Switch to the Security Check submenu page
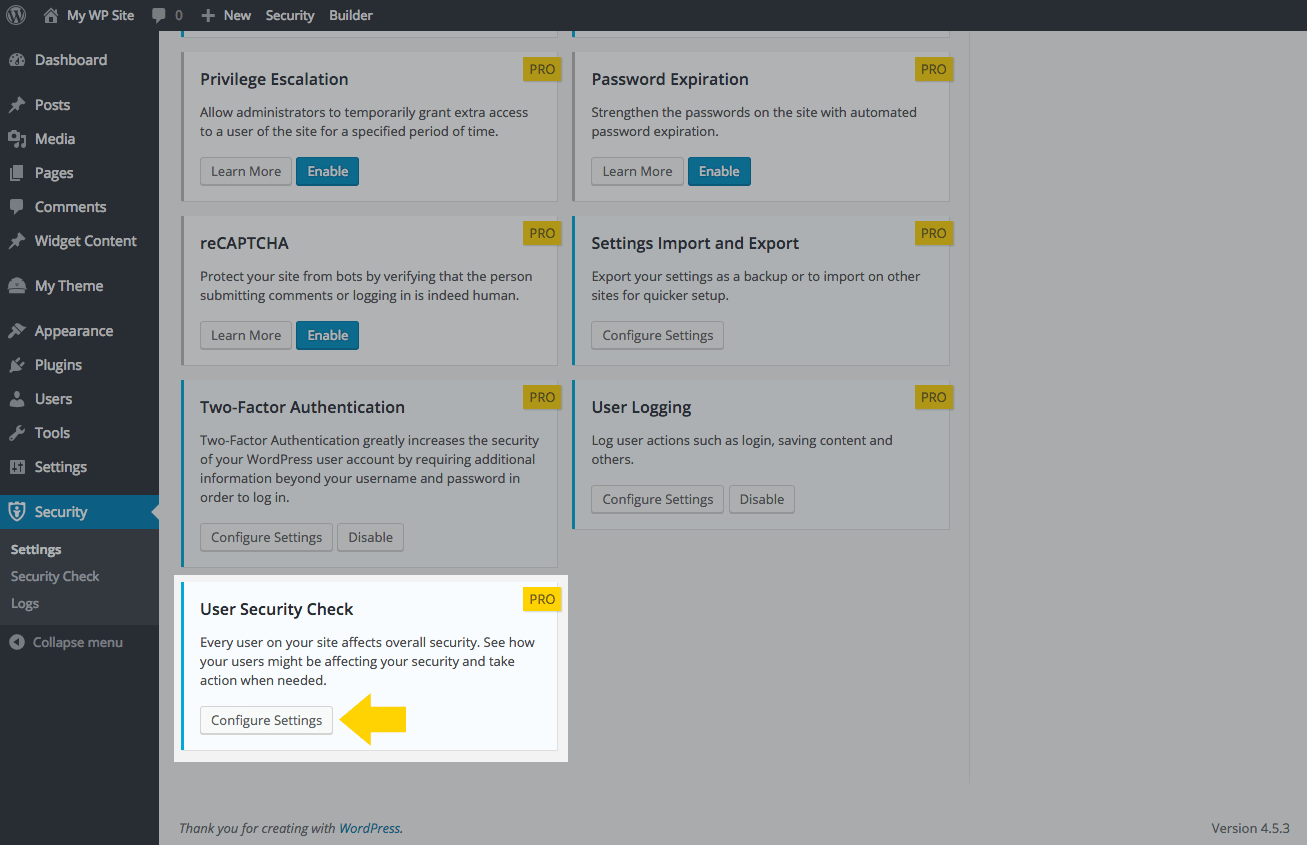This screenshot has height=845, width=1307. click(x=55, y=576)
